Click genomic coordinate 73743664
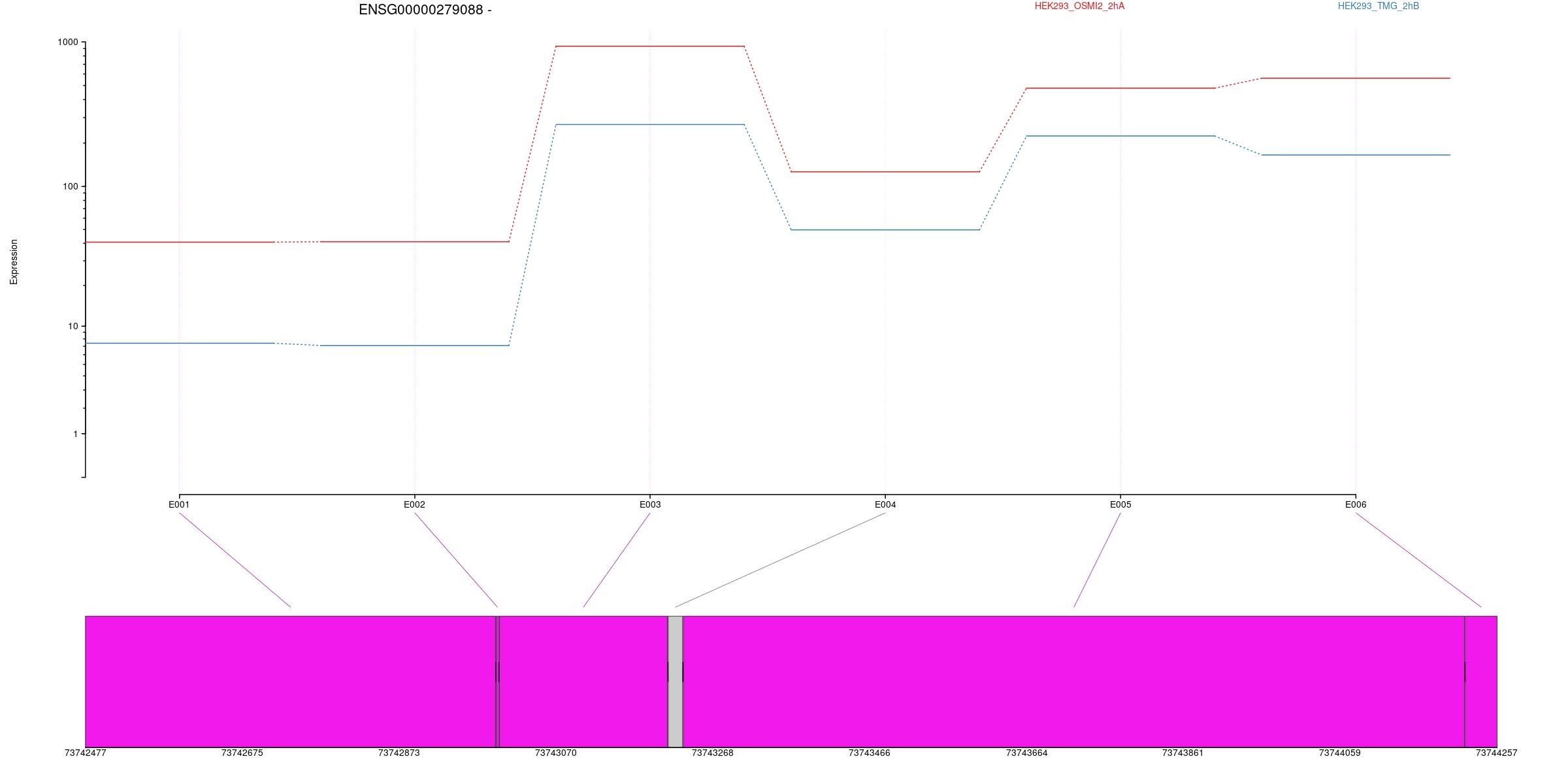Image resolution: width=1568 pixels, height=784 pixels. click(1026, 753)
